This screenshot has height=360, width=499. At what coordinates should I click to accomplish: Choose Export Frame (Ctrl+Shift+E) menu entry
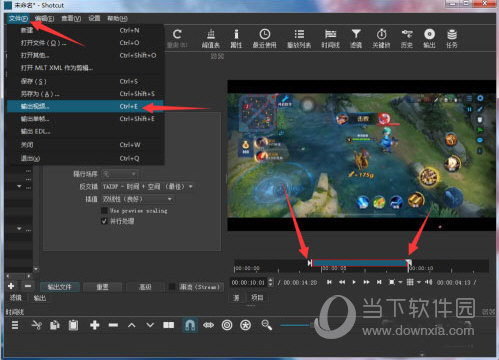[x=85, y=119]
